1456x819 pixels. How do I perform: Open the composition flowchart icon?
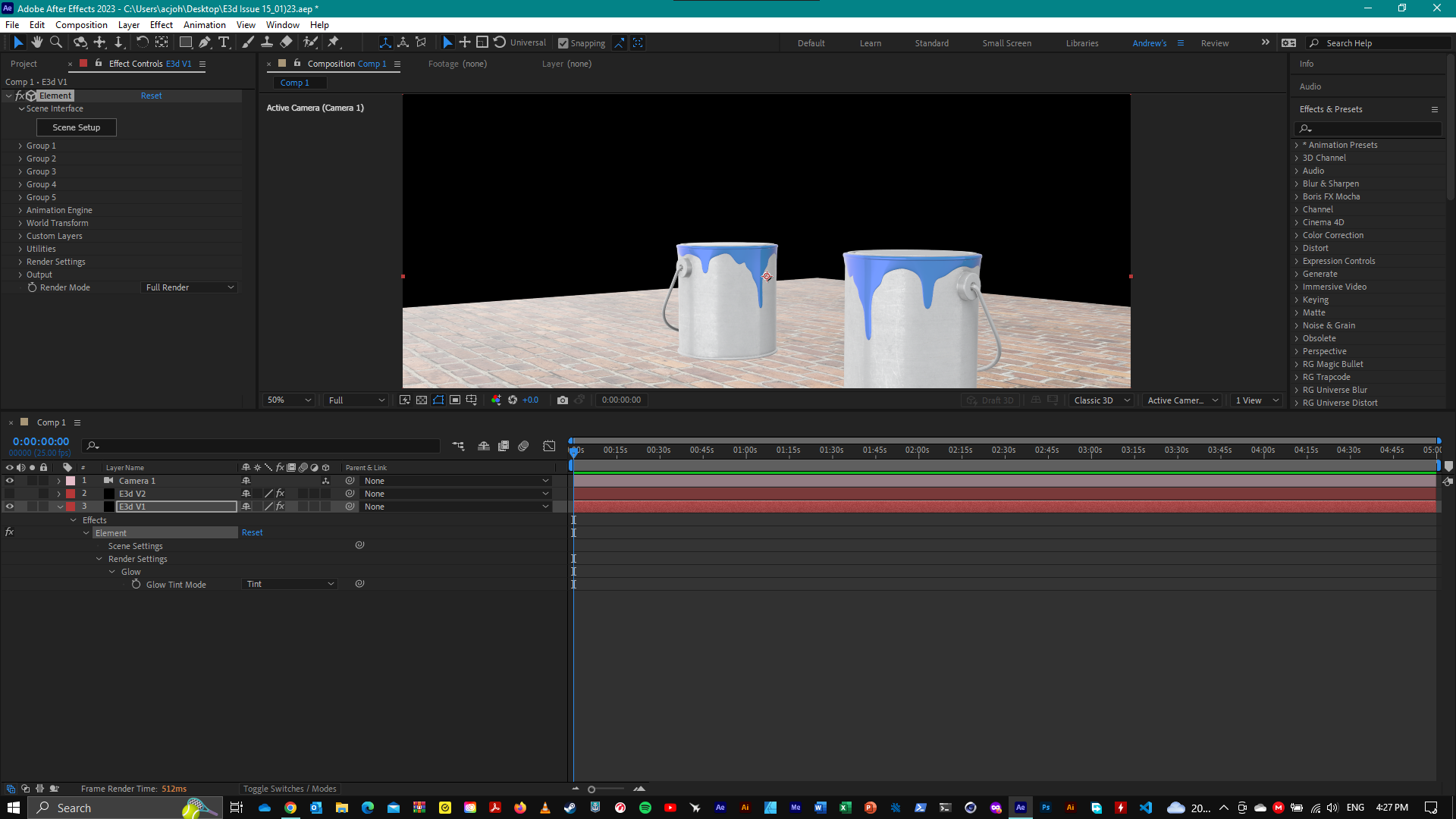[x=458, y=446]
